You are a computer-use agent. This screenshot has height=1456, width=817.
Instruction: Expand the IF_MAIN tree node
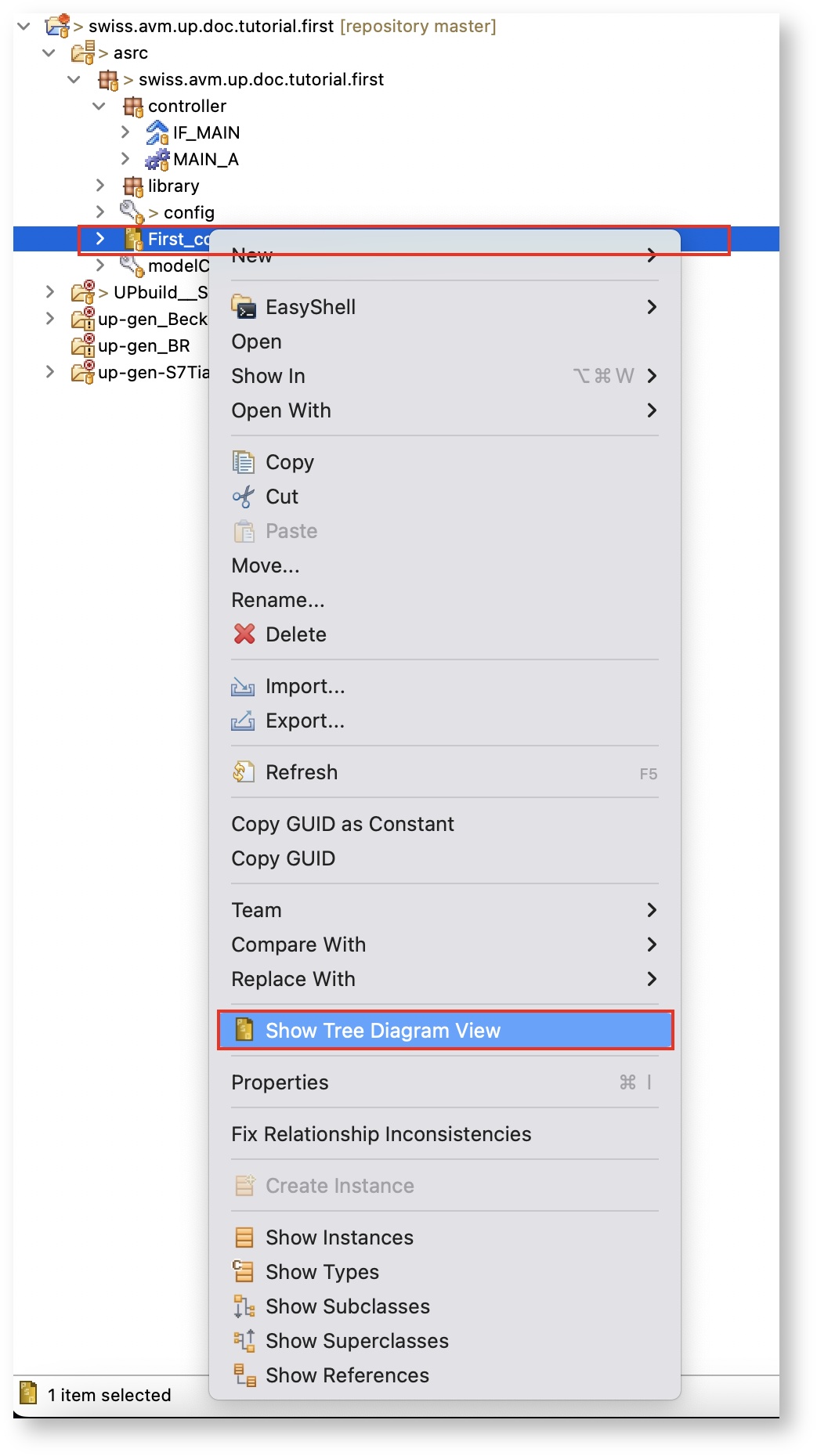pos(125,132)
